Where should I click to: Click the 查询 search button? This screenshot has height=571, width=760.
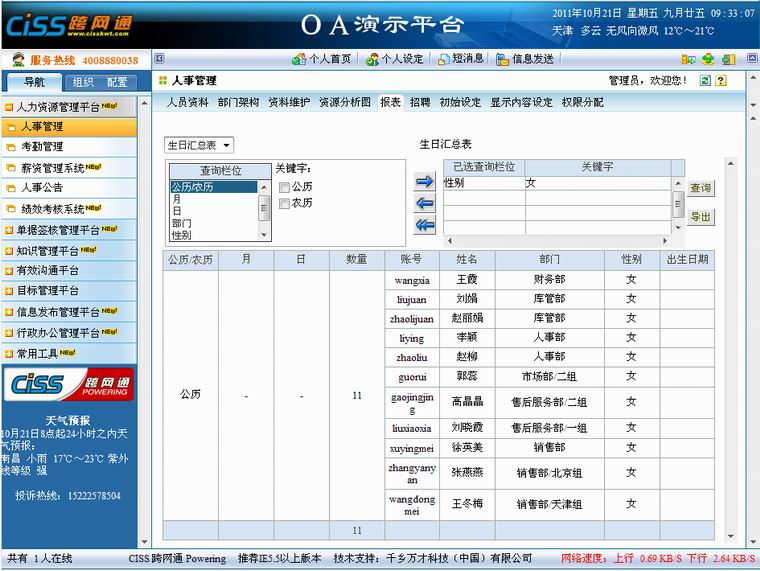pyautogui.click(x=700, y=188)
